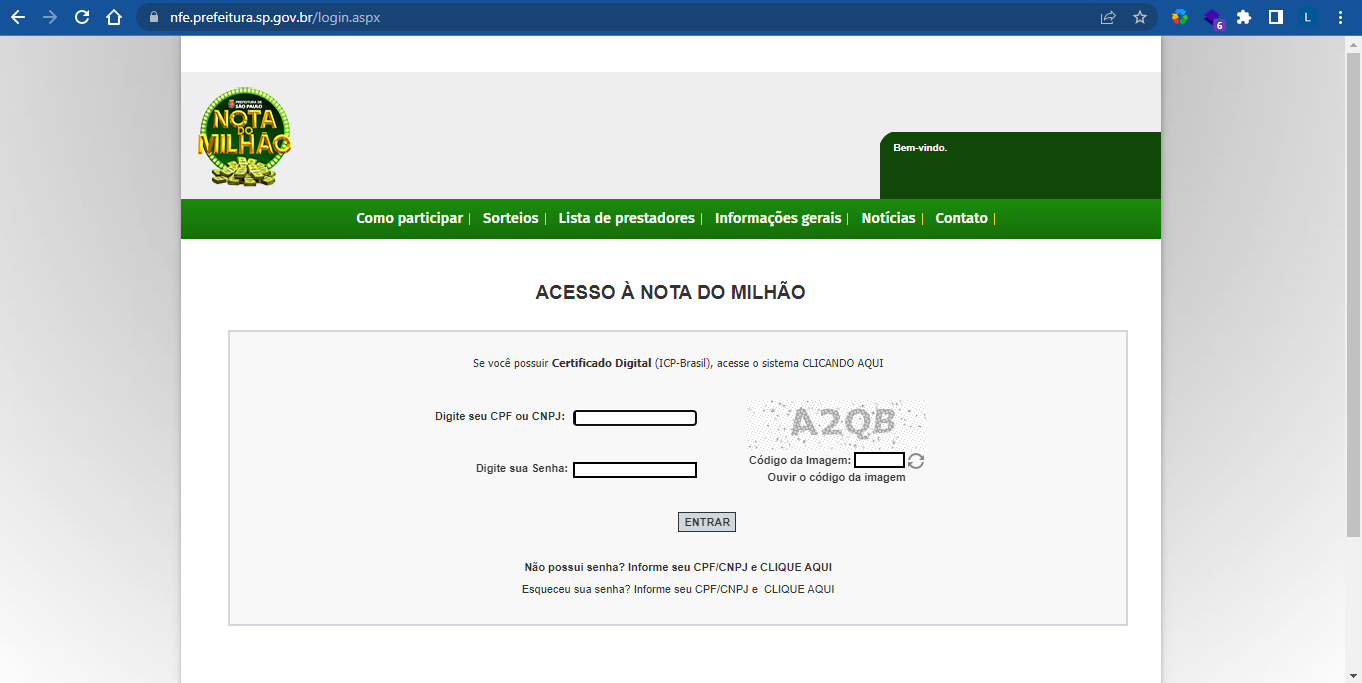Image resolution: width=1362 pixels, height=683 pixels.
Task: Click the share page icon
Action: click(1108, 17)
